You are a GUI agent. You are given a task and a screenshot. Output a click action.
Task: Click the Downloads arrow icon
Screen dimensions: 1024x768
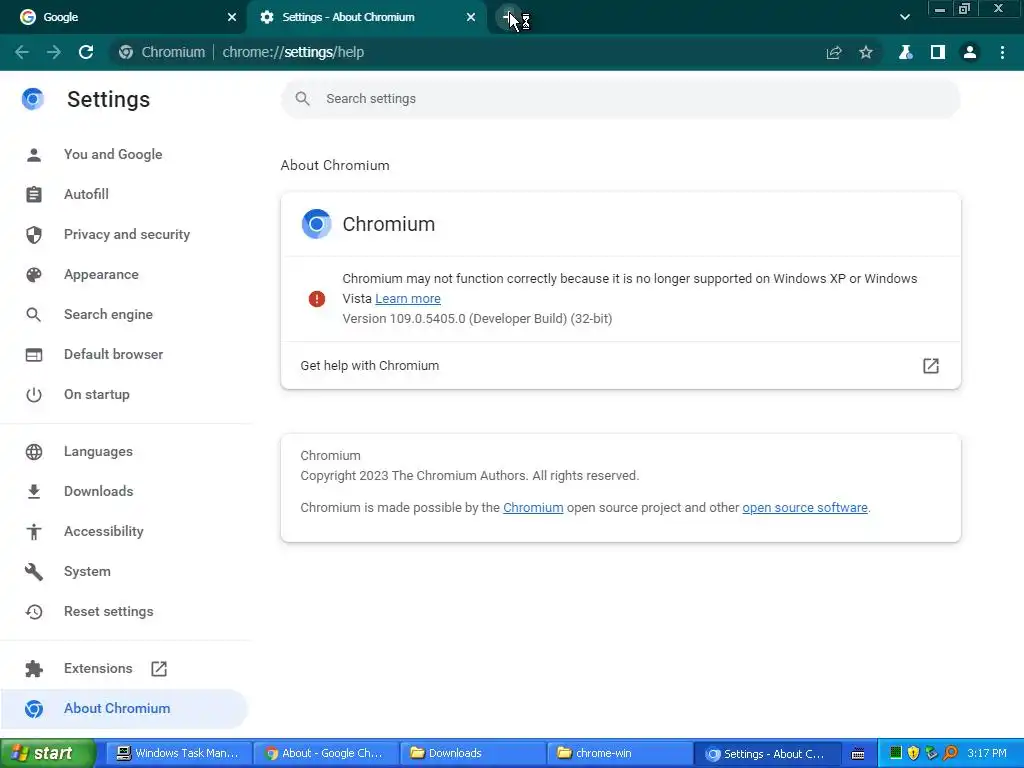(x=34, y=492)
